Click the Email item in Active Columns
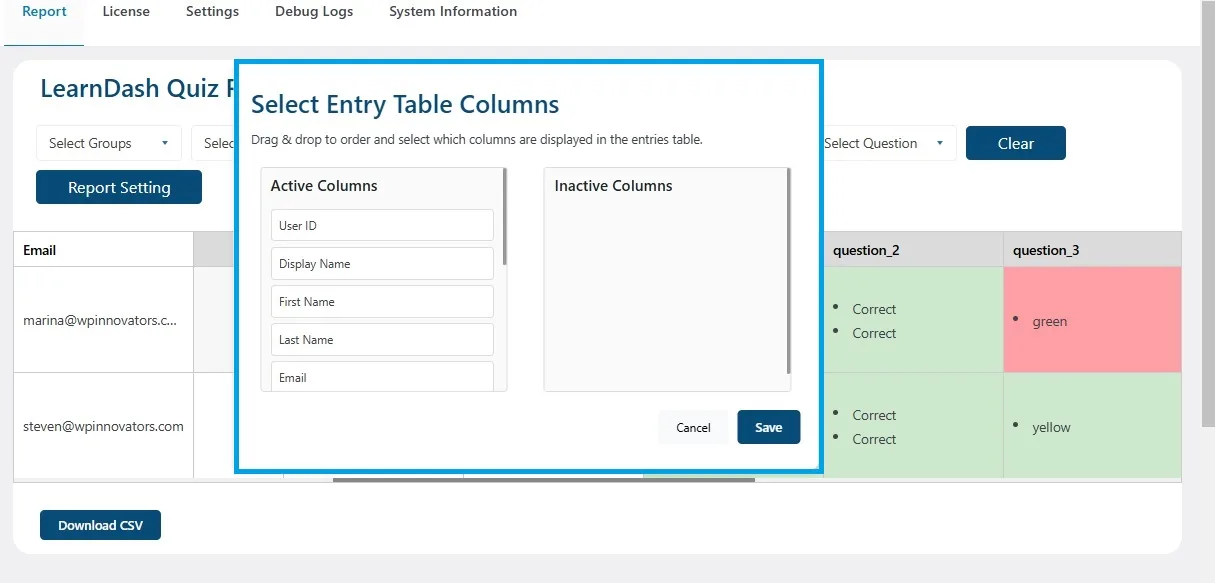This screenshot has height=583, width=1215. pos(381,377)
